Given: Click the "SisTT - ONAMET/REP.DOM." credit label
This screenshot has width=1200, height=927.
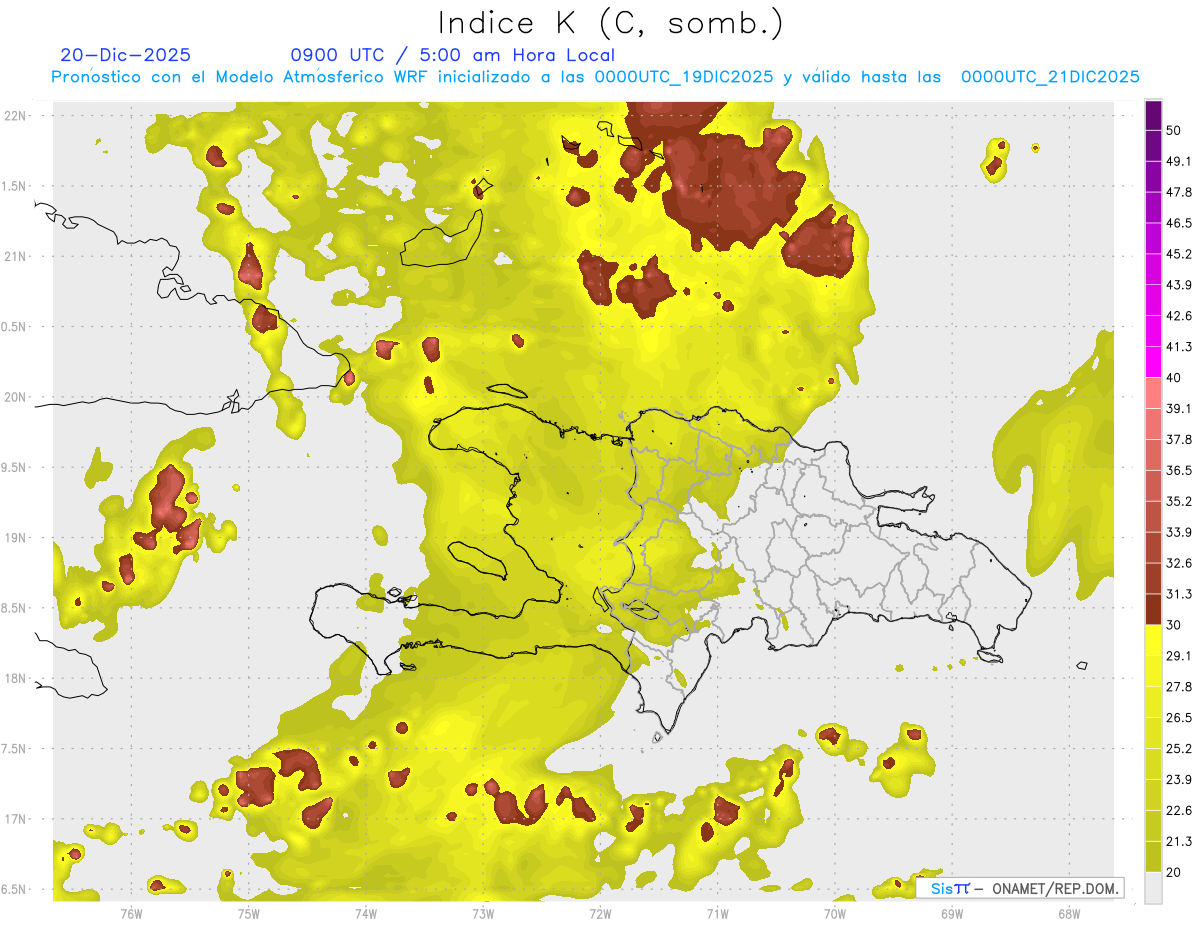Looking at the screenshot, I should coord(1020,888).
